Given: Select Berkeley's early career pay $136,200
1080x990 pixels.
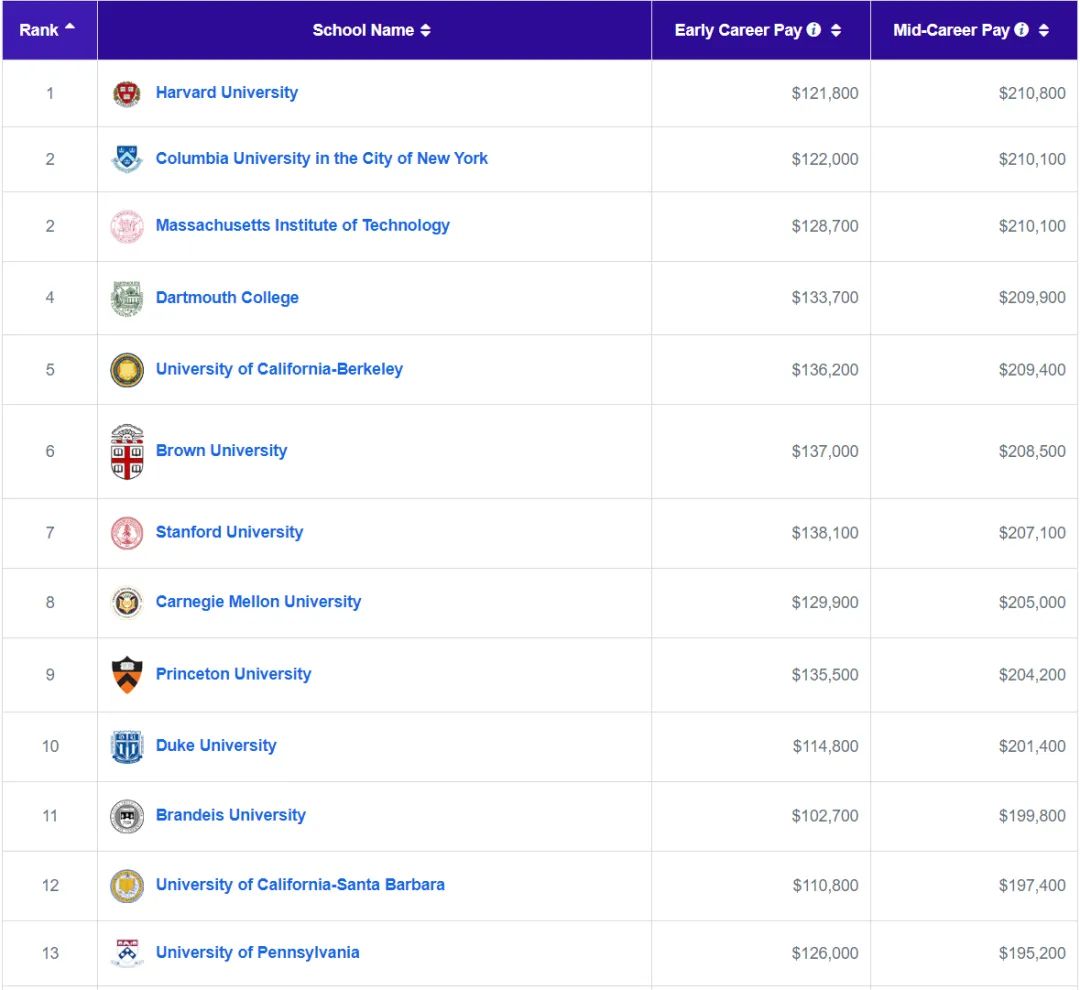Looking at the screenshot, I should pyautogui.click(x=824, y=370).
